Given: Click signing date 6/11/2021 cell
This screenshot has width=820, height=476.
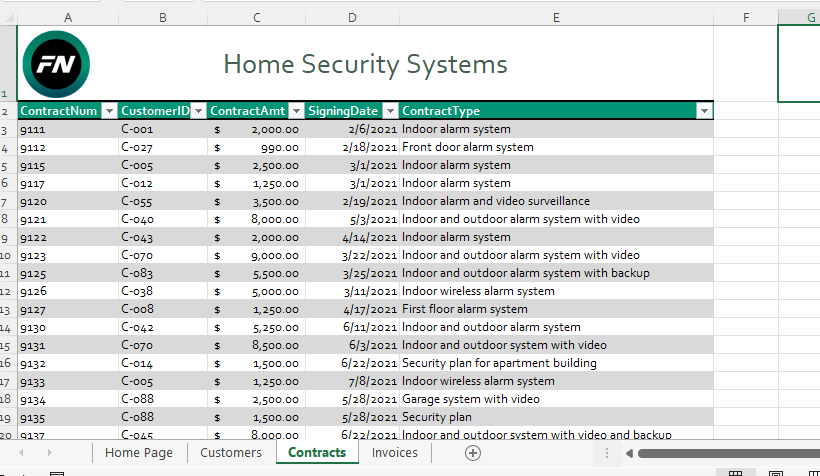Looking at the screenshot, I should (352, 327).
